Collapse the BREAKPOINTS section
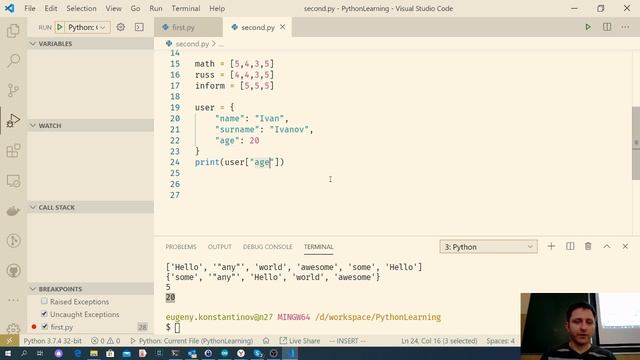 (91, 289)
